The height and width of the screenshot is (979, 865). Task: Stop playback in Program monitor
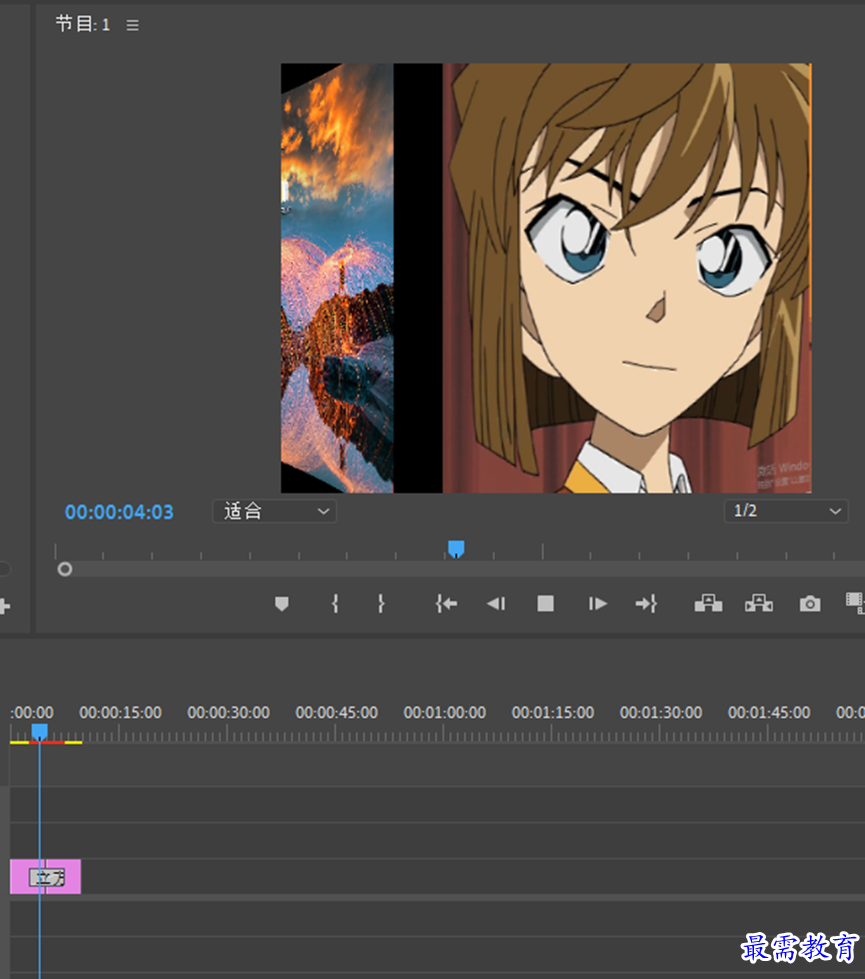click(x=545, y=604)
